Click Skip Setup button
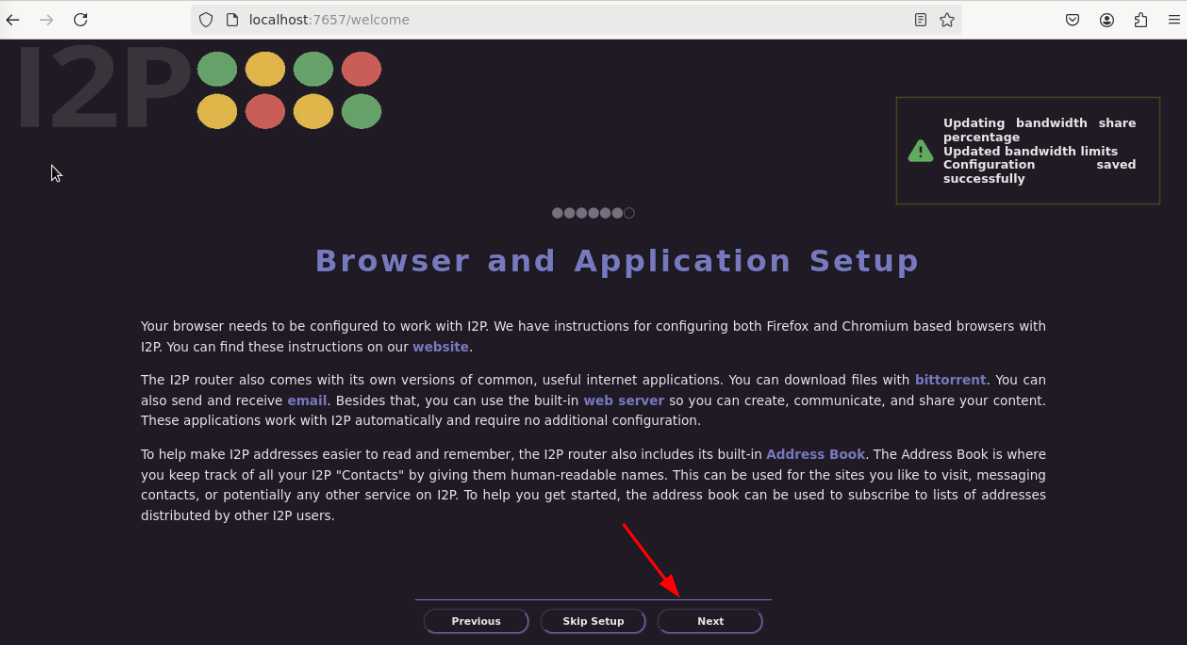The height and width of the screenshot is (645, 1187). (594, 621)
